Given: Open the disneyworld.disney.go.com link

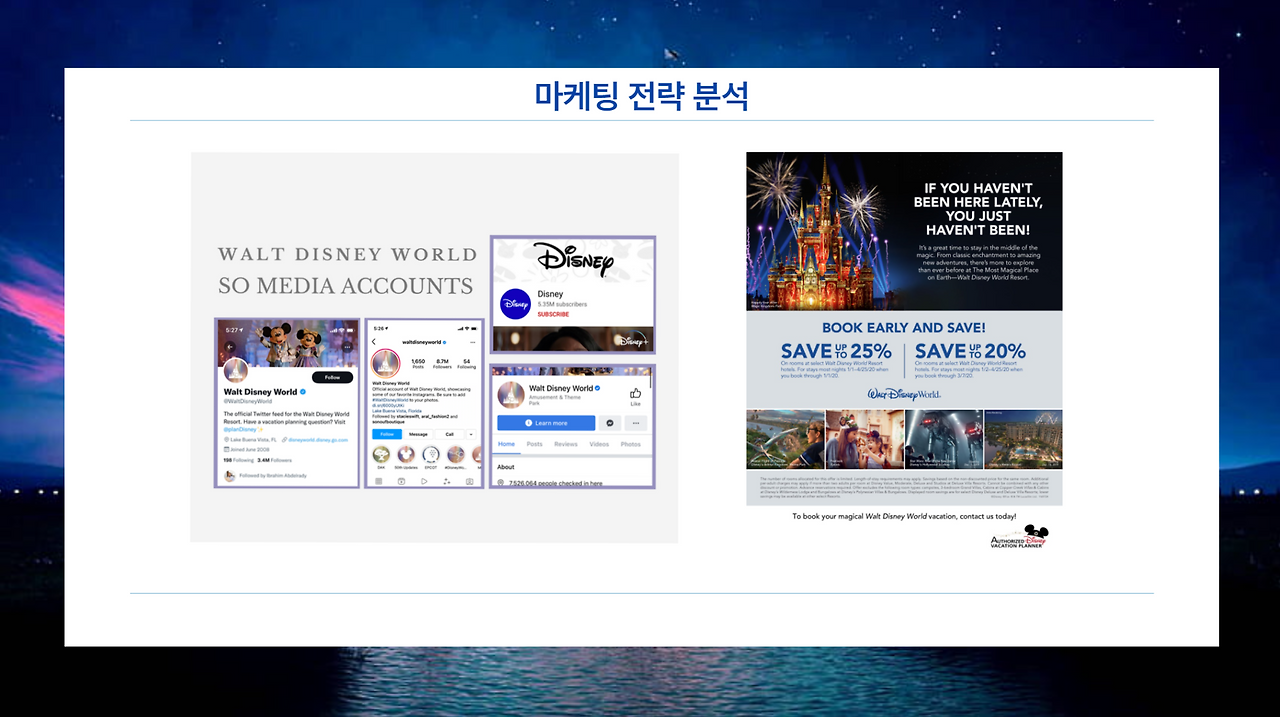Looking at the screenshot, I should pyautogui.click(x=316, y=440).
